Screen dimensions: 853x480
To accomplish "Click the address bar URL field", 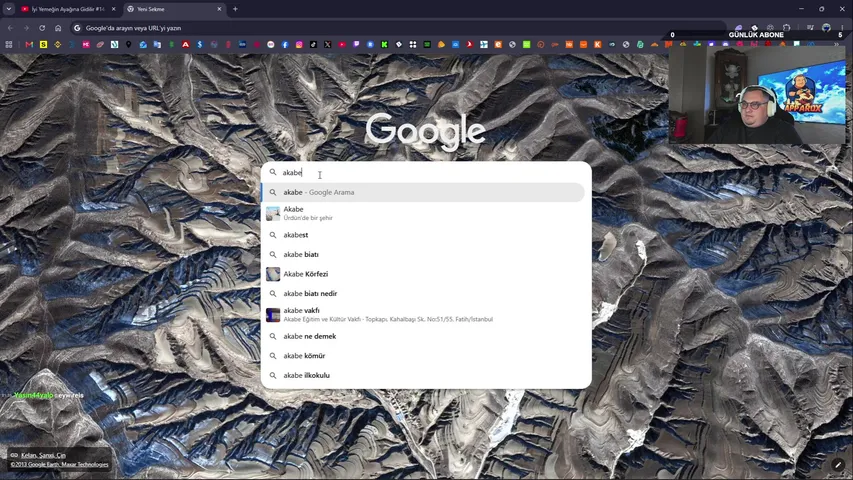I will coord(397,28).
